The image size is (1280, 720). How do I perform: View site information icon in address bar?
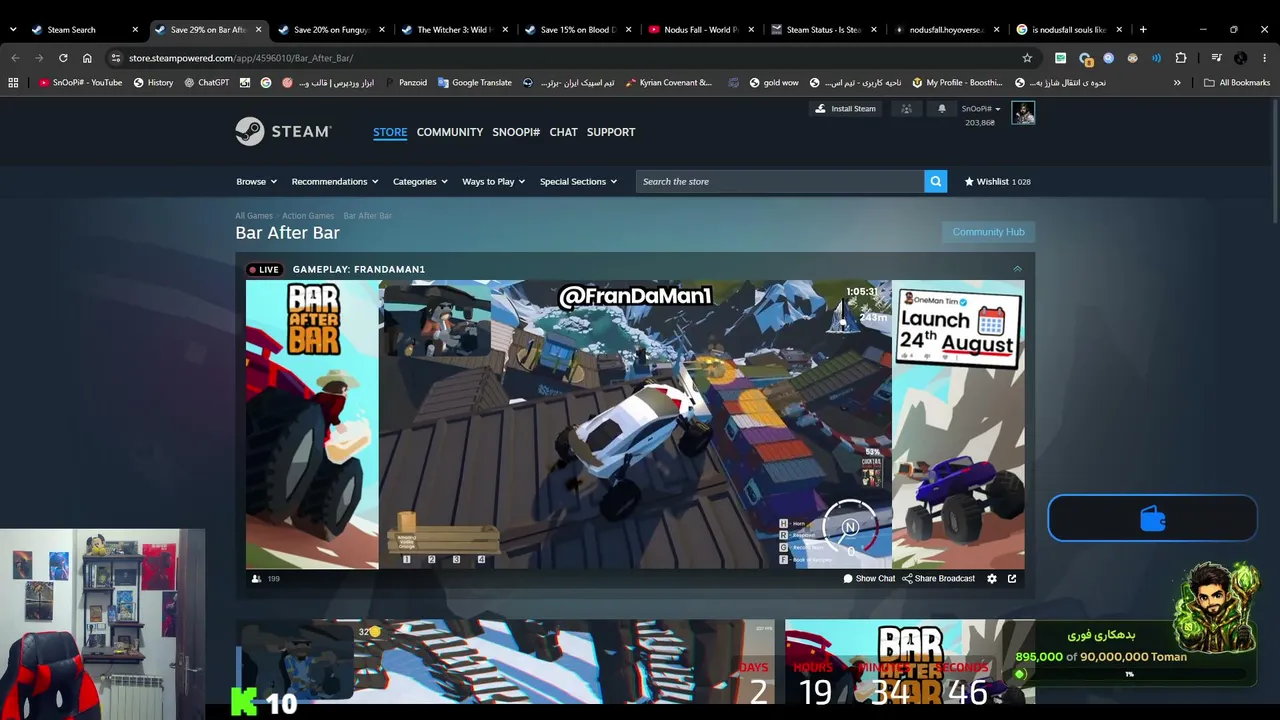[x=116, y=58]
